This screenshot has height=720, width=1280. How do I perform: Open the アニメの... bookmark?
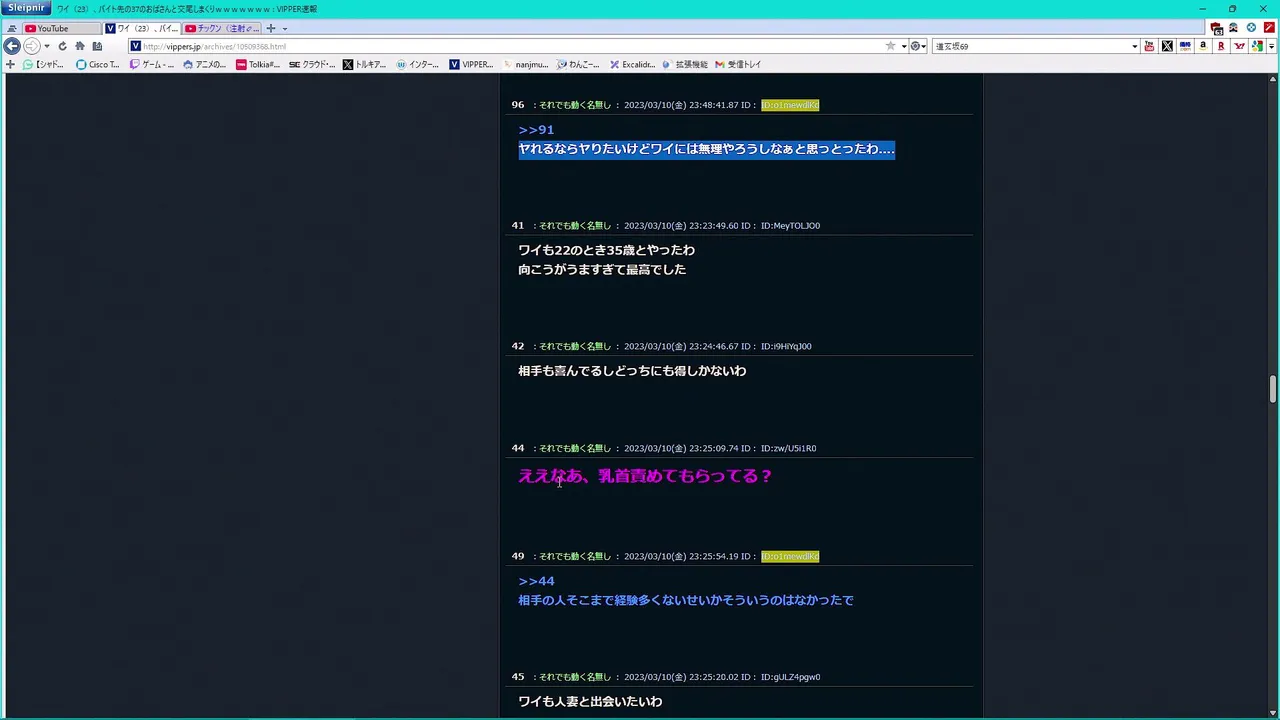(205, 64)
